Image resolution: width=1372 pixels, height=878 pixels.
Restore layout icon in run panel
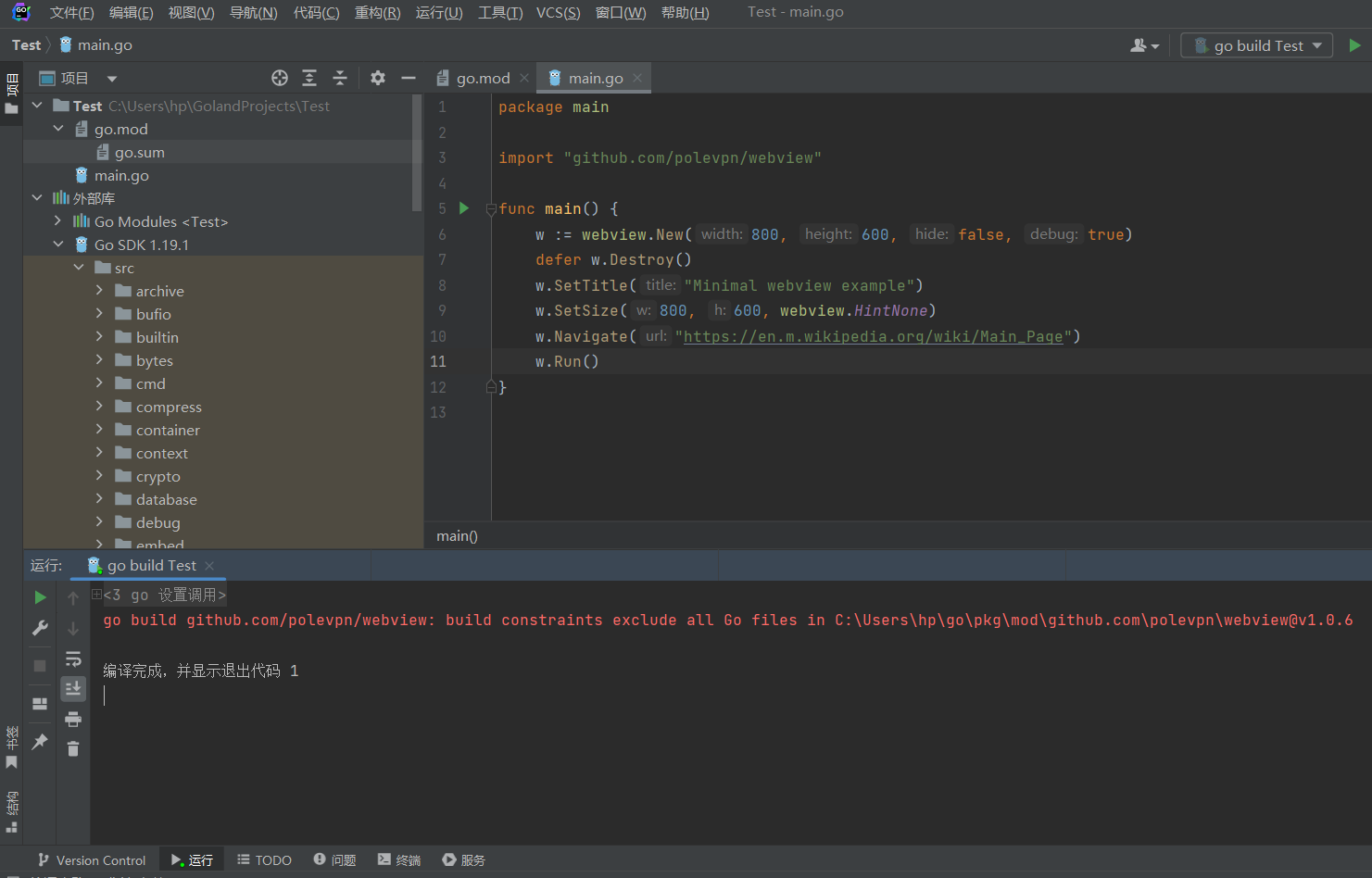click(x=40, y=704)
